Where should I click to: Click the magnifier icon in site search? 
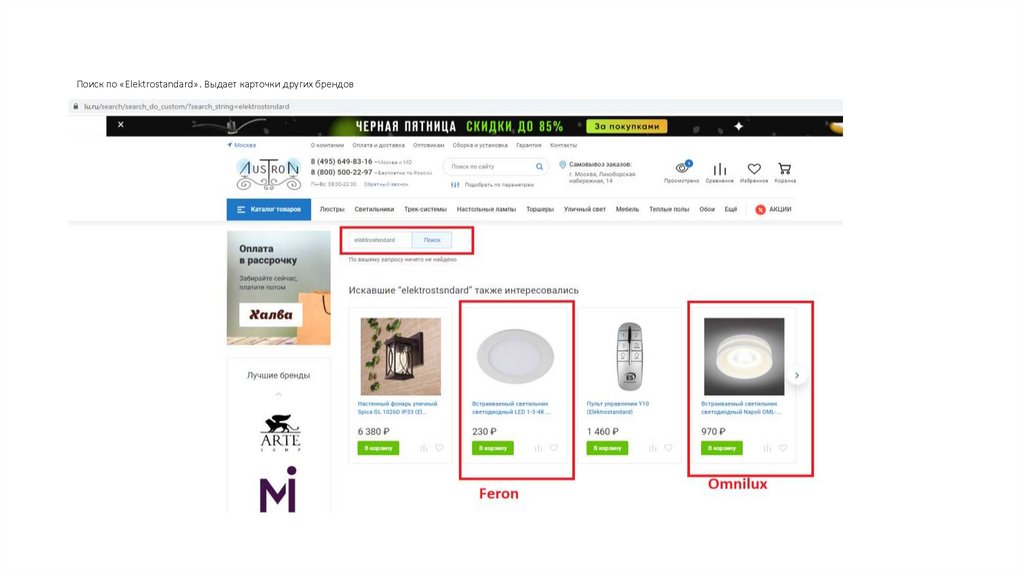(x=539, y=167)
